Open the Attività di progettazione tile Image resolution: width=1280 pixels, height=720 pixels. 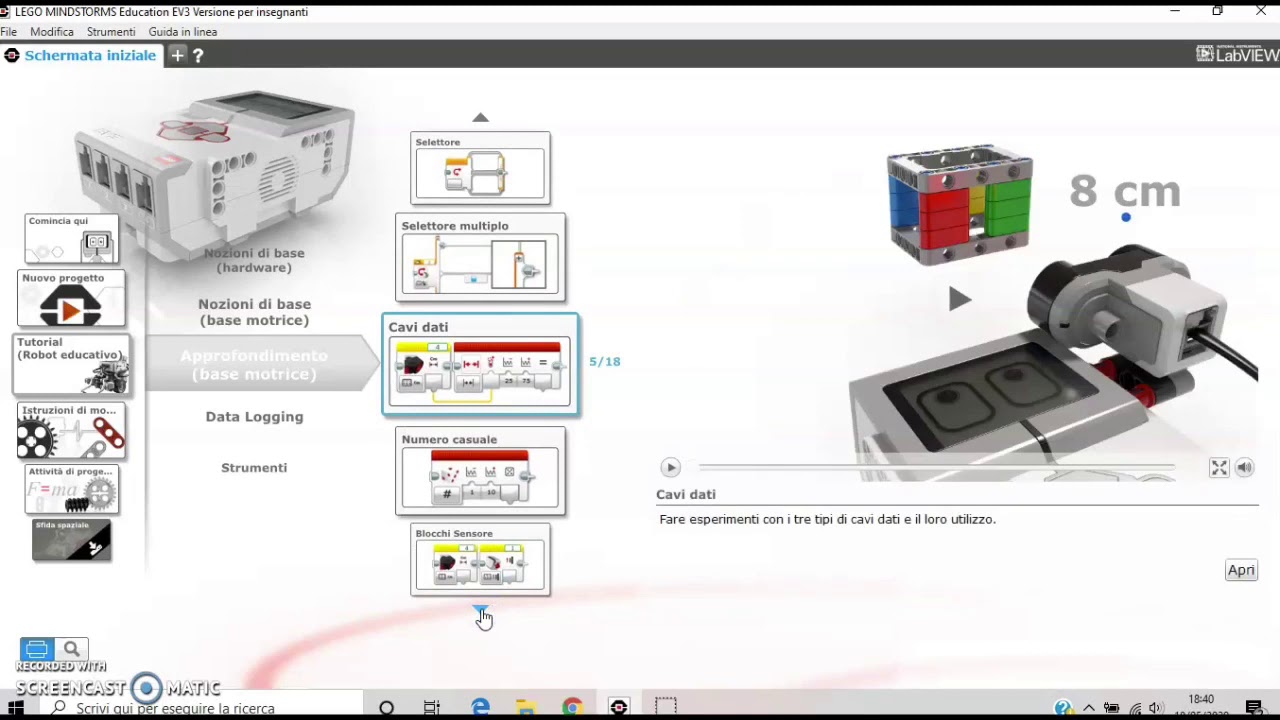(72, 490)
